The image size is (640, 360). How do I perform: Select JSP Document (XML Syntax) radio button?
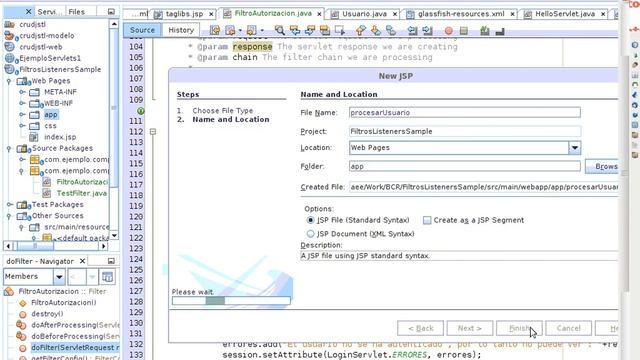(310, 233)
